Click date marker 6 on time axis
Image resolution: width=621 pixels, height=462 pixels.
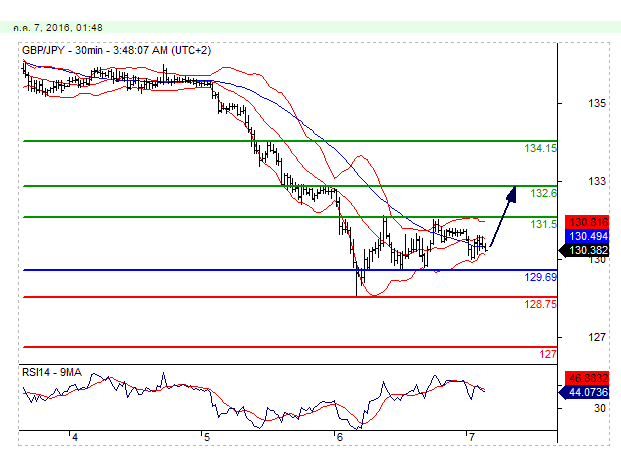(x=339, y=437)
